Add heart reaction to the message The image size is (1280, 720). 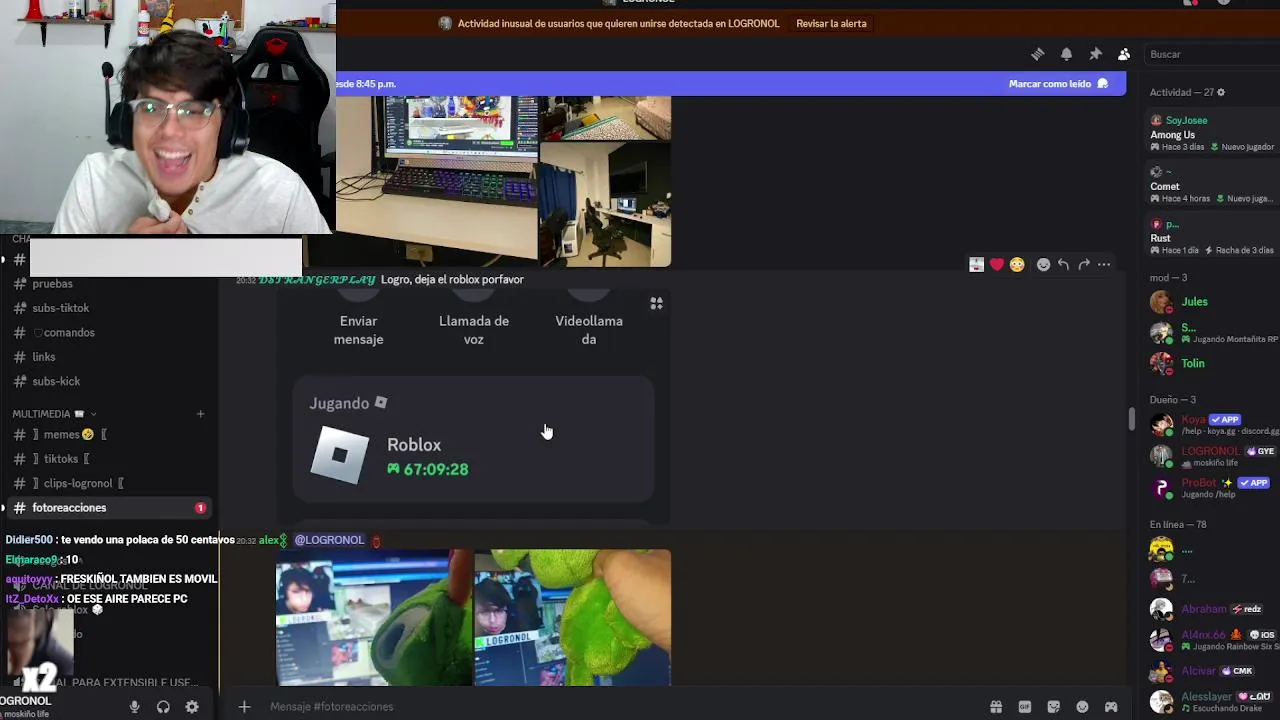tap(997, 265)
